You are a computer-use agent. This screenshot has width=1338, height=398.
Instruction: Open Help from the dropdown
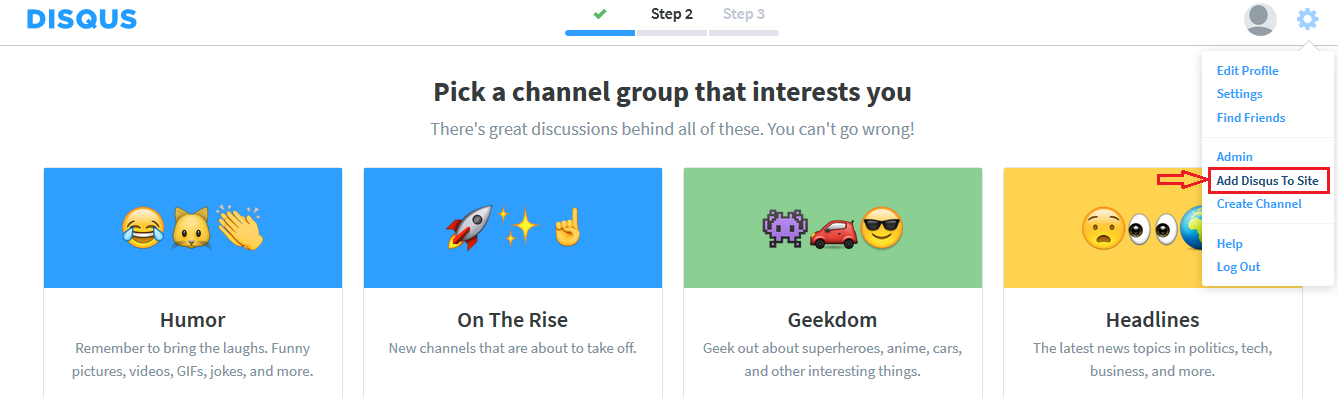(1229, 244)
